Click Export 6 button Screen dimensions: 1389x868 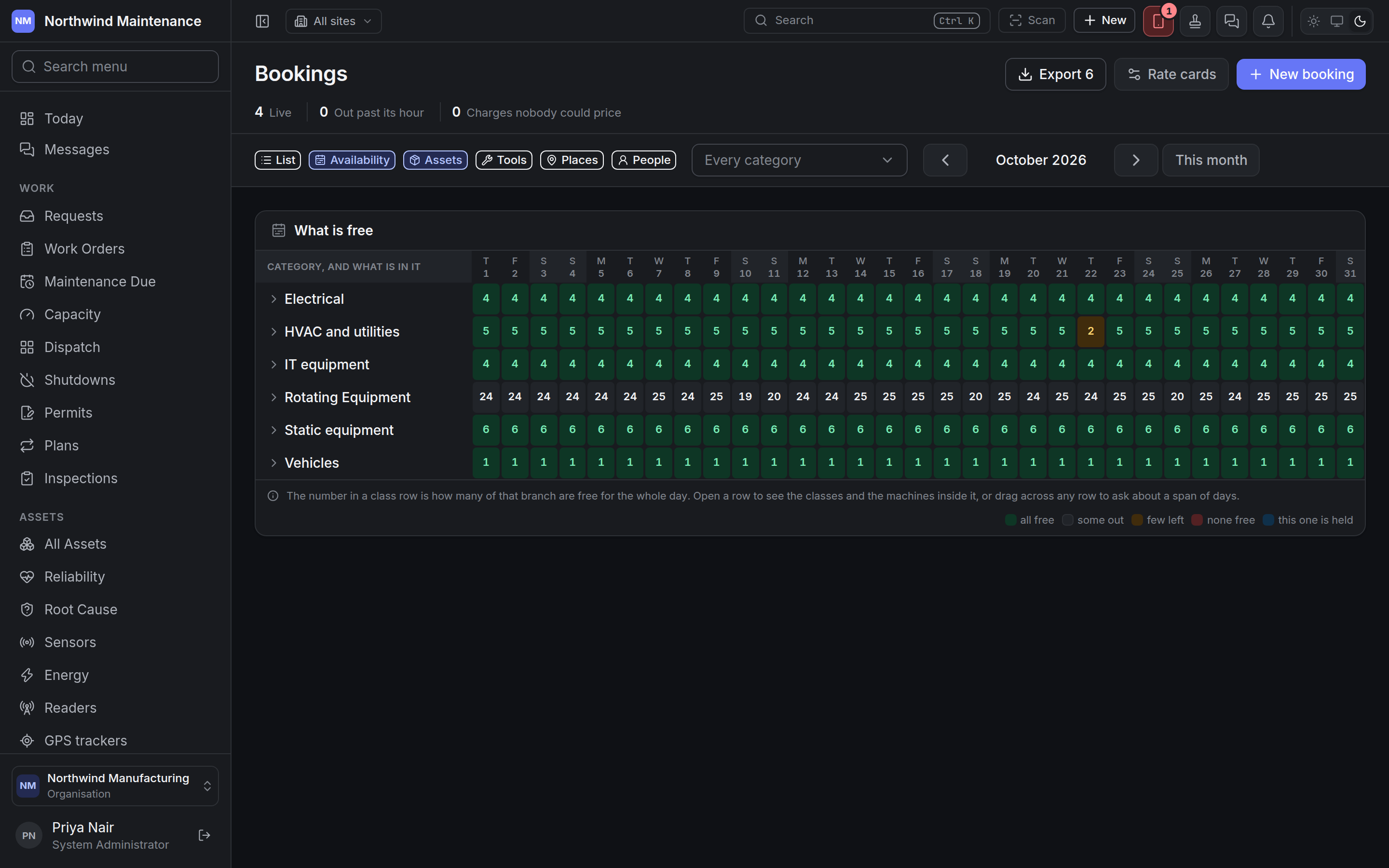pos(1055,74)
